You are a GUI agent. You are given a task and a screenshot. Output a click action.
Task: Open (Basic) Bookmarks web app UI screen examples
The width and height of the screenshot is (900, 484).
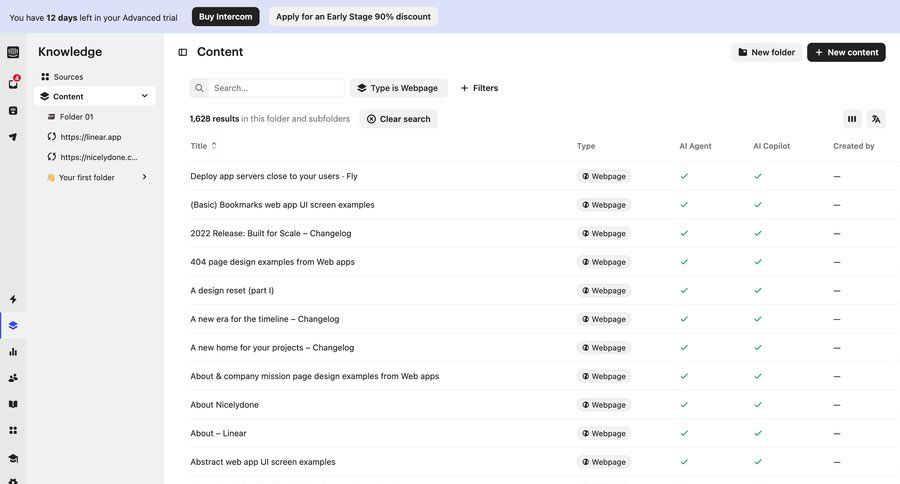282,205
